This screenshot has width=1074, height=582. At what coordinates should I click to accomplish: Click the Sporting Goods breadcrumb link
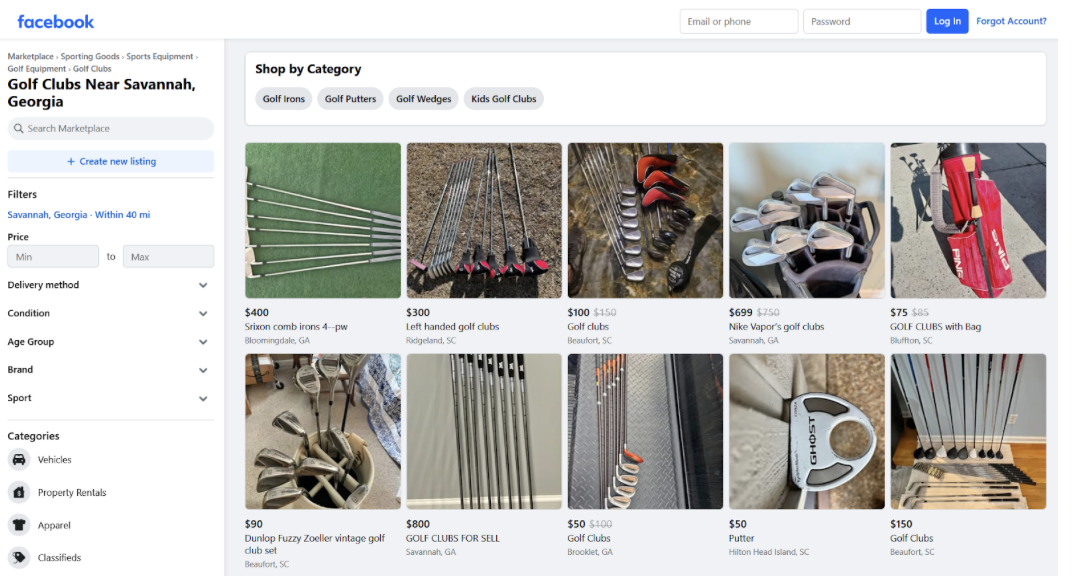(90, 56)
